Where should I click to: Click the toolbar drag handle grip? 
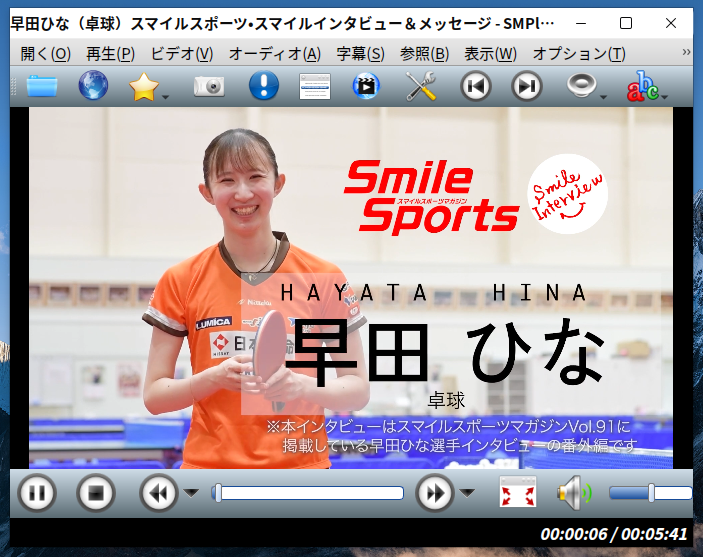[x=13, y=86]
